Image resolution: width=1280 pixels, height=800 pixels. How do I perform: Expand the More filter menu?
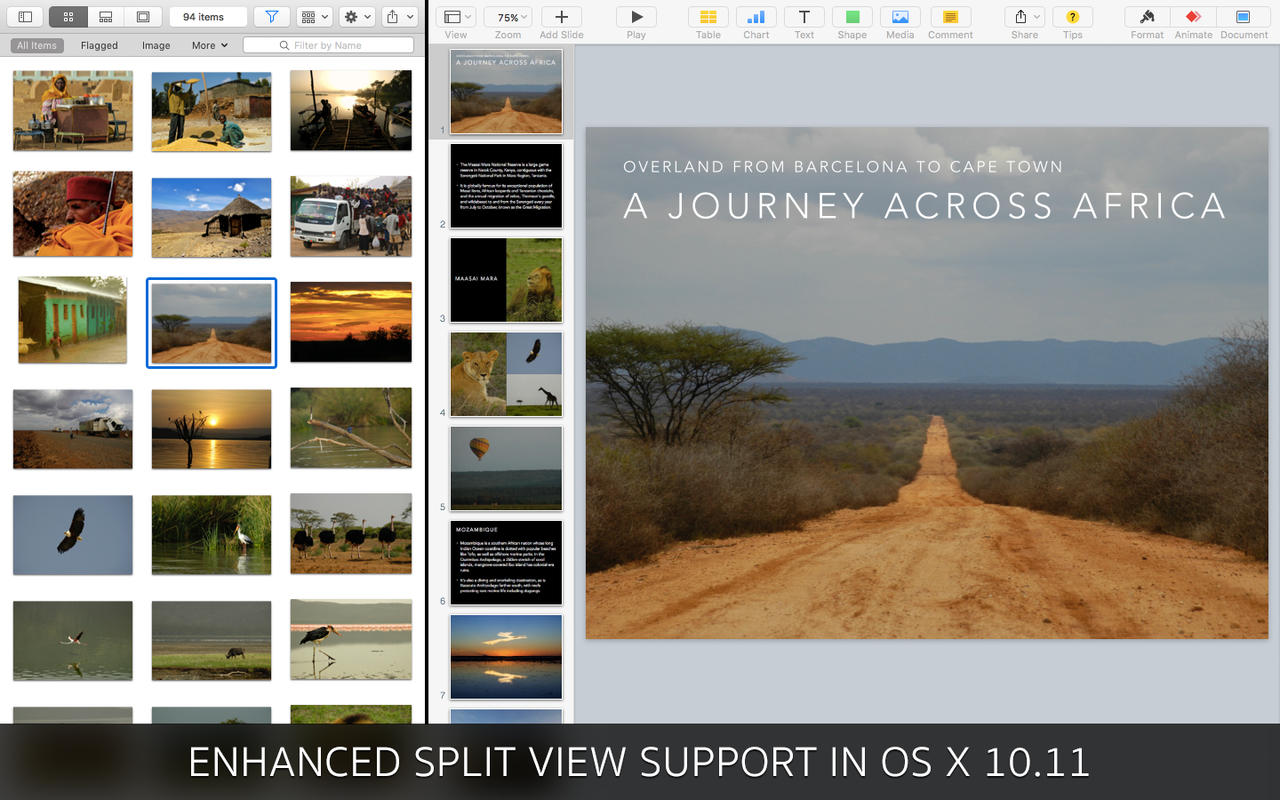(208, 45)
